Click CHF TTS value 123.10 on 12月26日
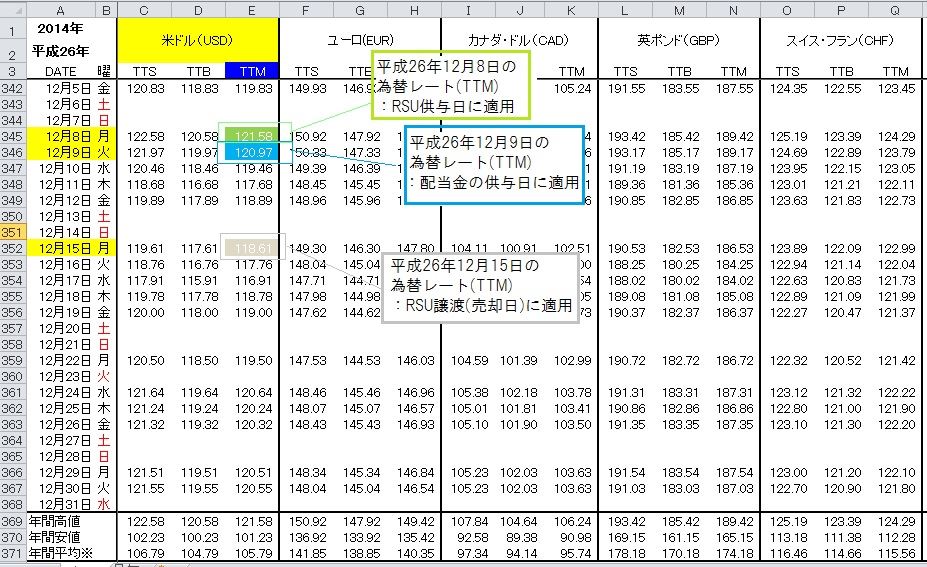This screenshot has height=567, width=927. 788,424
